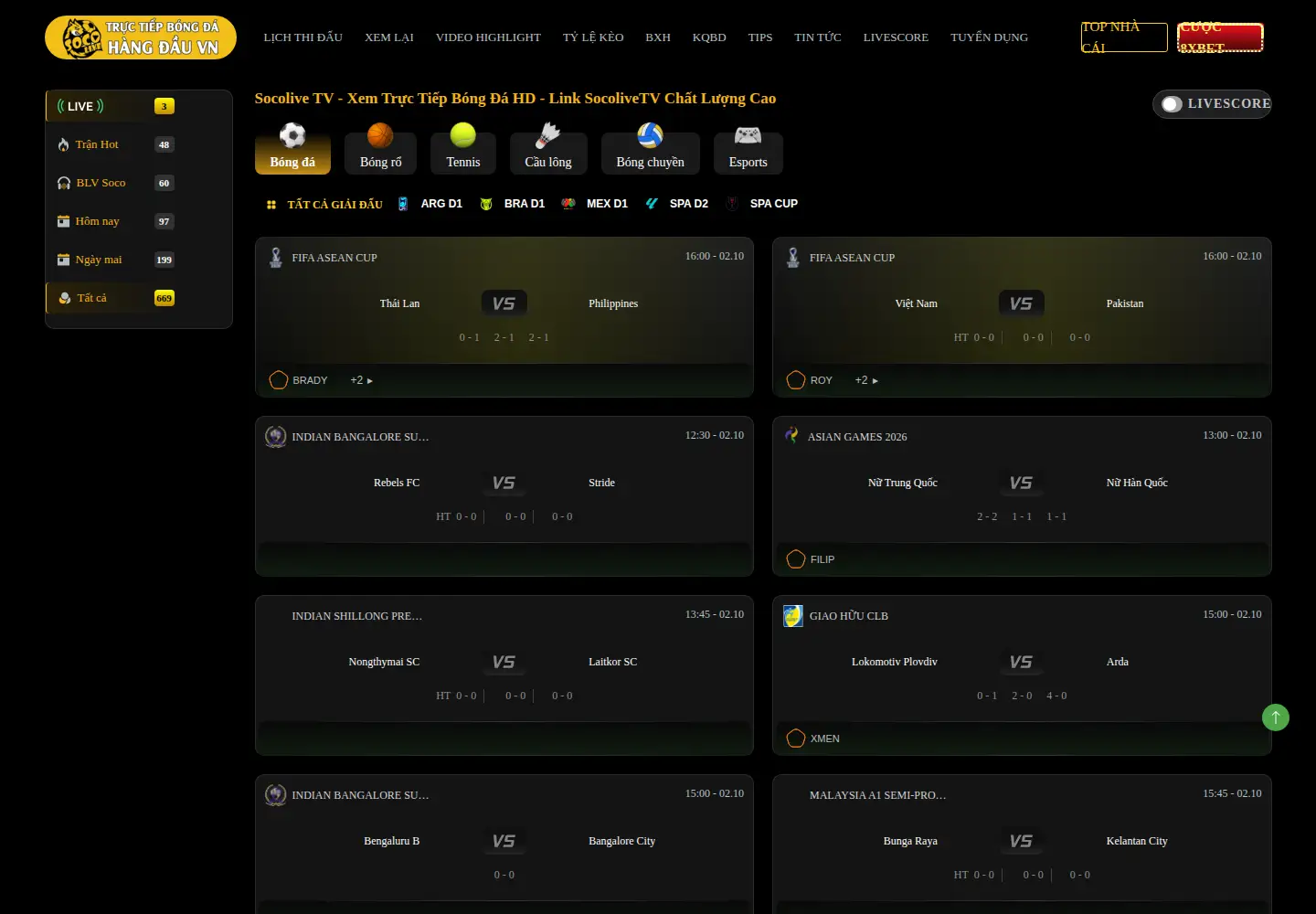Click the CƯỢC 8XBET button
The image size is (1316, 914).
[1220, 37]
